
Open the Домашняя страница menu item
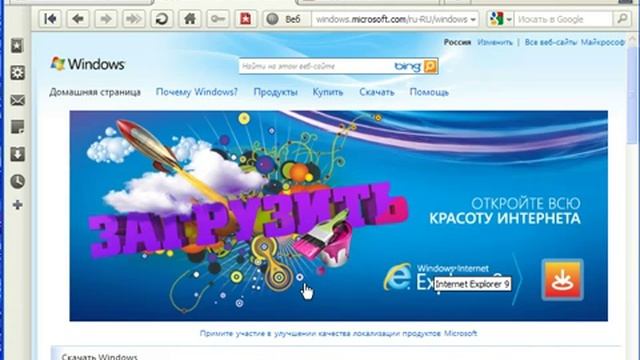(95, 92)
